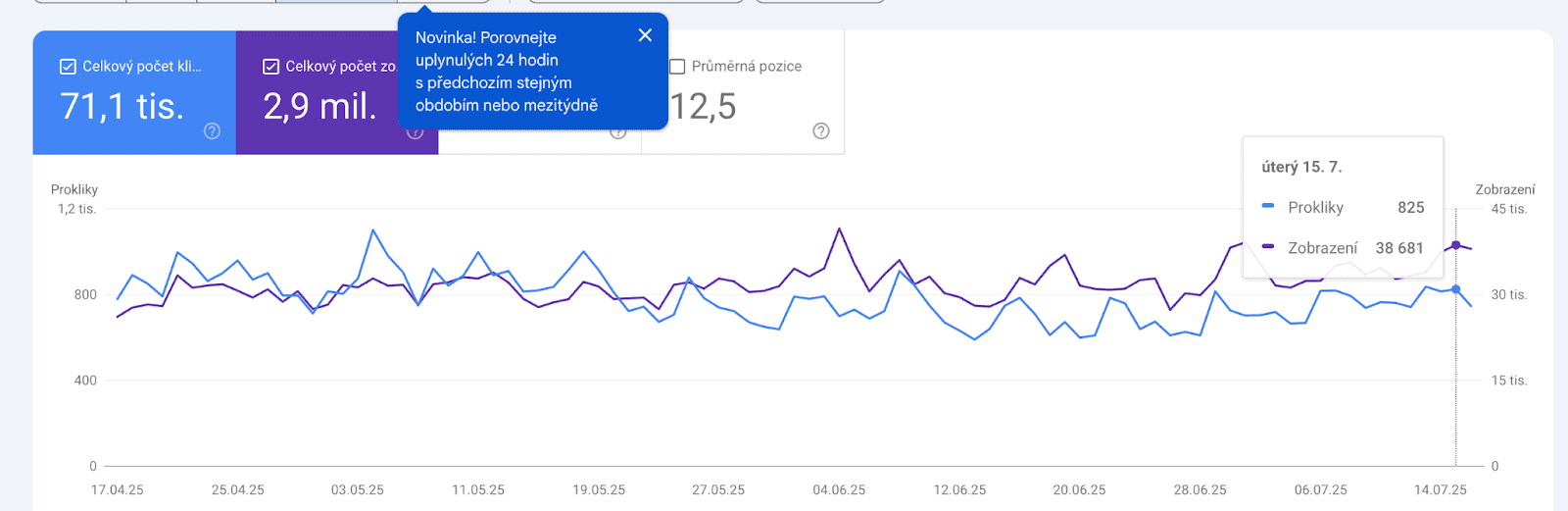Uncheck the "Celkový počet kli..." checkbox
Image resolution: width=1568 pixels, height=511 pixels.
point(68,67)
